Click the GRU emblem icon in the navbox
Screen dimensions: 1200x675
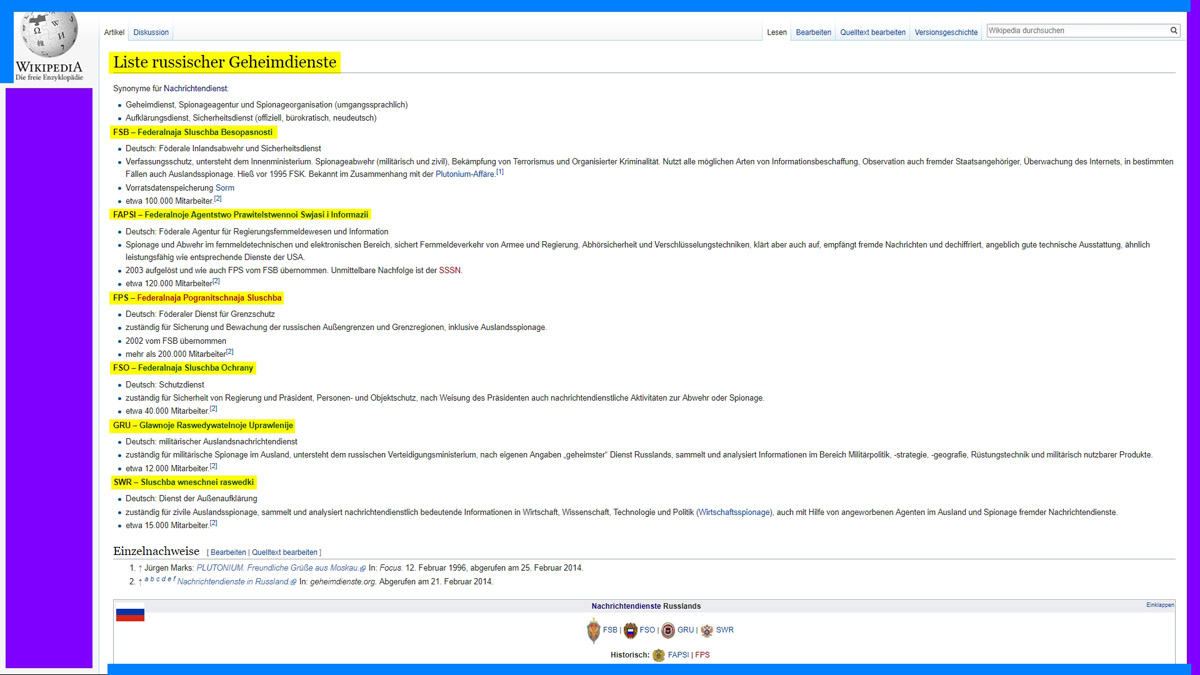[668, 631]
